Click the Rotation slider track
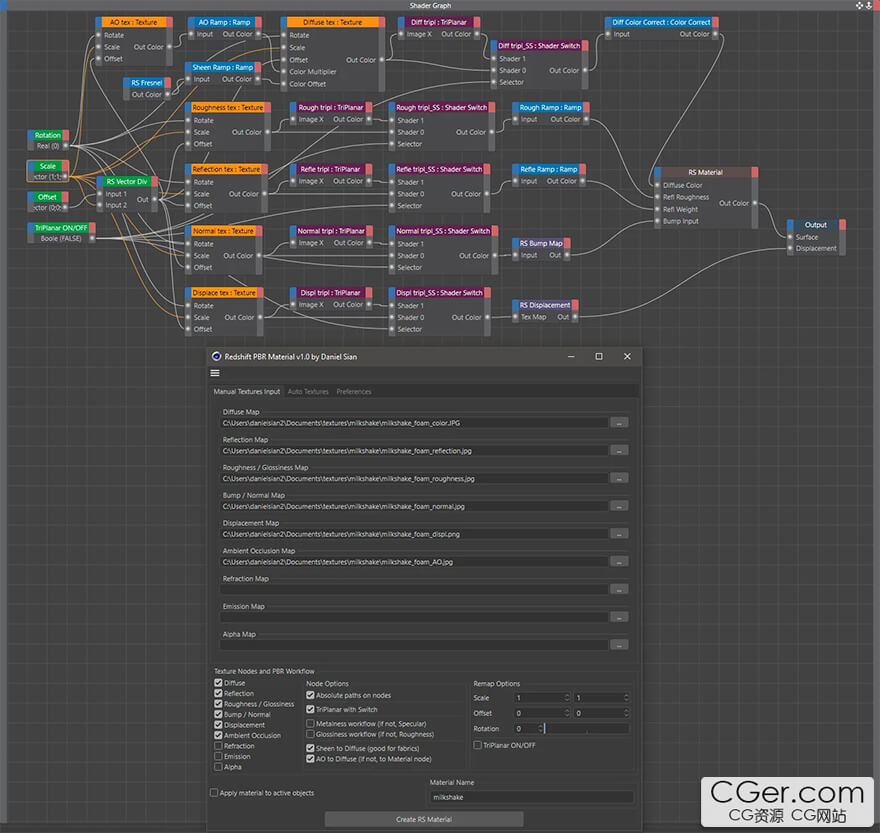The width and height of the screenshot is (880, 833). point(587,729)
